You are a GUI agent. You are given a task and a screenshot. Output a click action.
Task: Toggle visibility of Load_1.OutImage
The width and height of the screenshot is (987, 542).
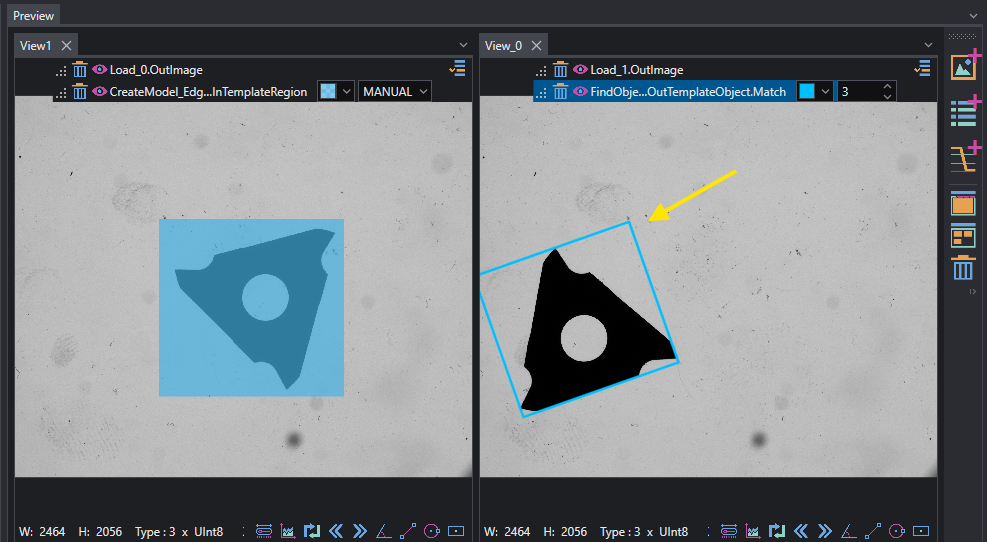(580, 69)
